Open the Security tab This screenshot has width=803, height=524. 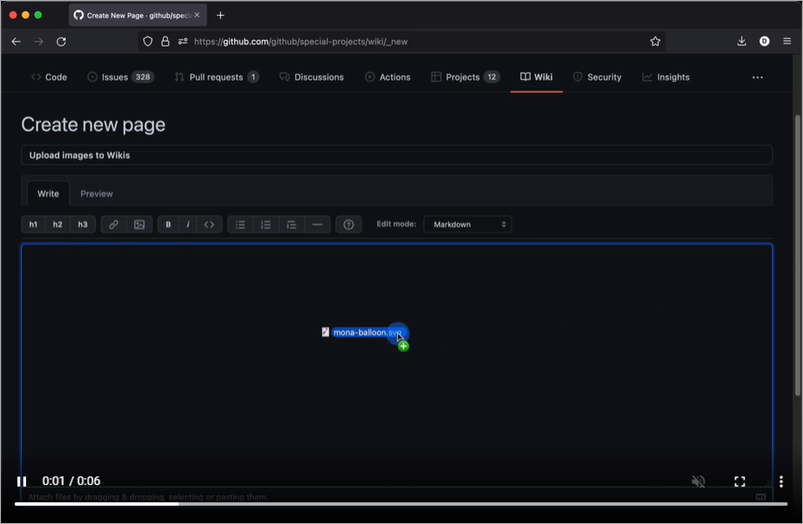597,77
